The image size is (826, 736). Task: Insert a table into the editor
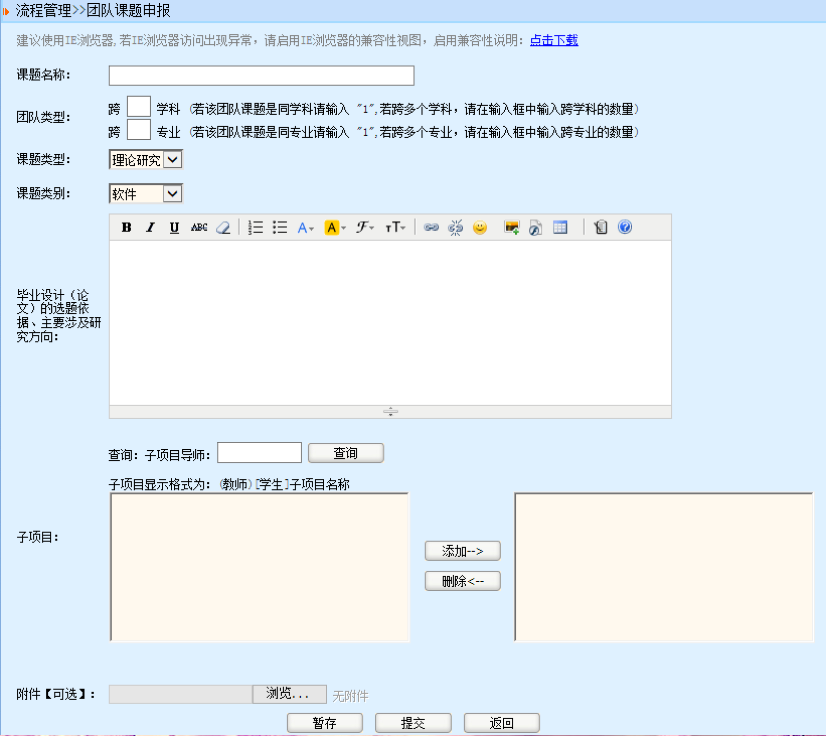pos(560,227)
